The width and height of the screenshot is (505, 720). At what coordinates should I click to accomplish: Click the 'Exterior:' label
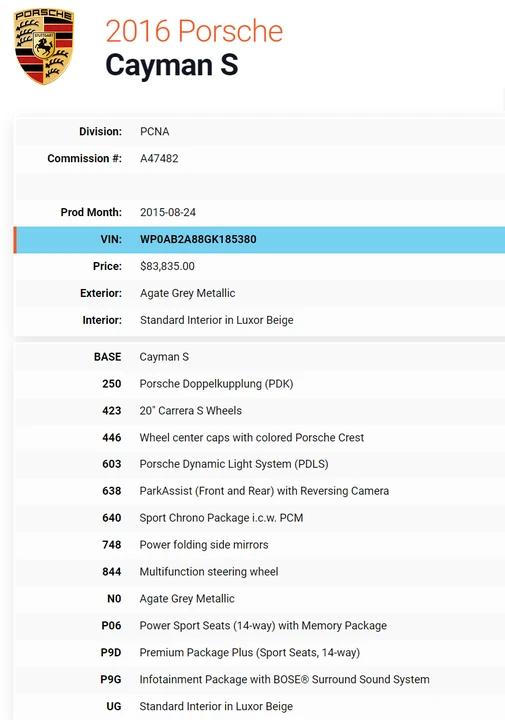(x=101, y=293)
